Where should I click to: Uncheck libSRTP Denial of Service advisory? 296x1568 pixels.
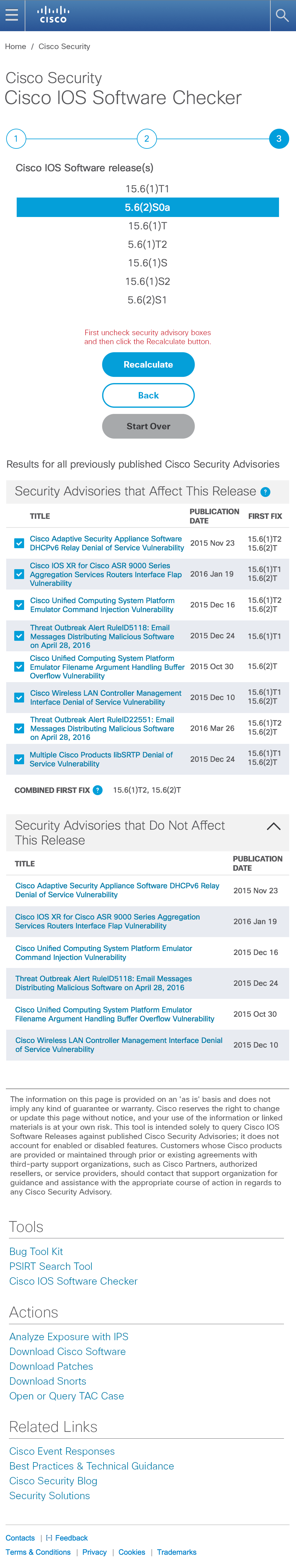[x=19, y=759]
